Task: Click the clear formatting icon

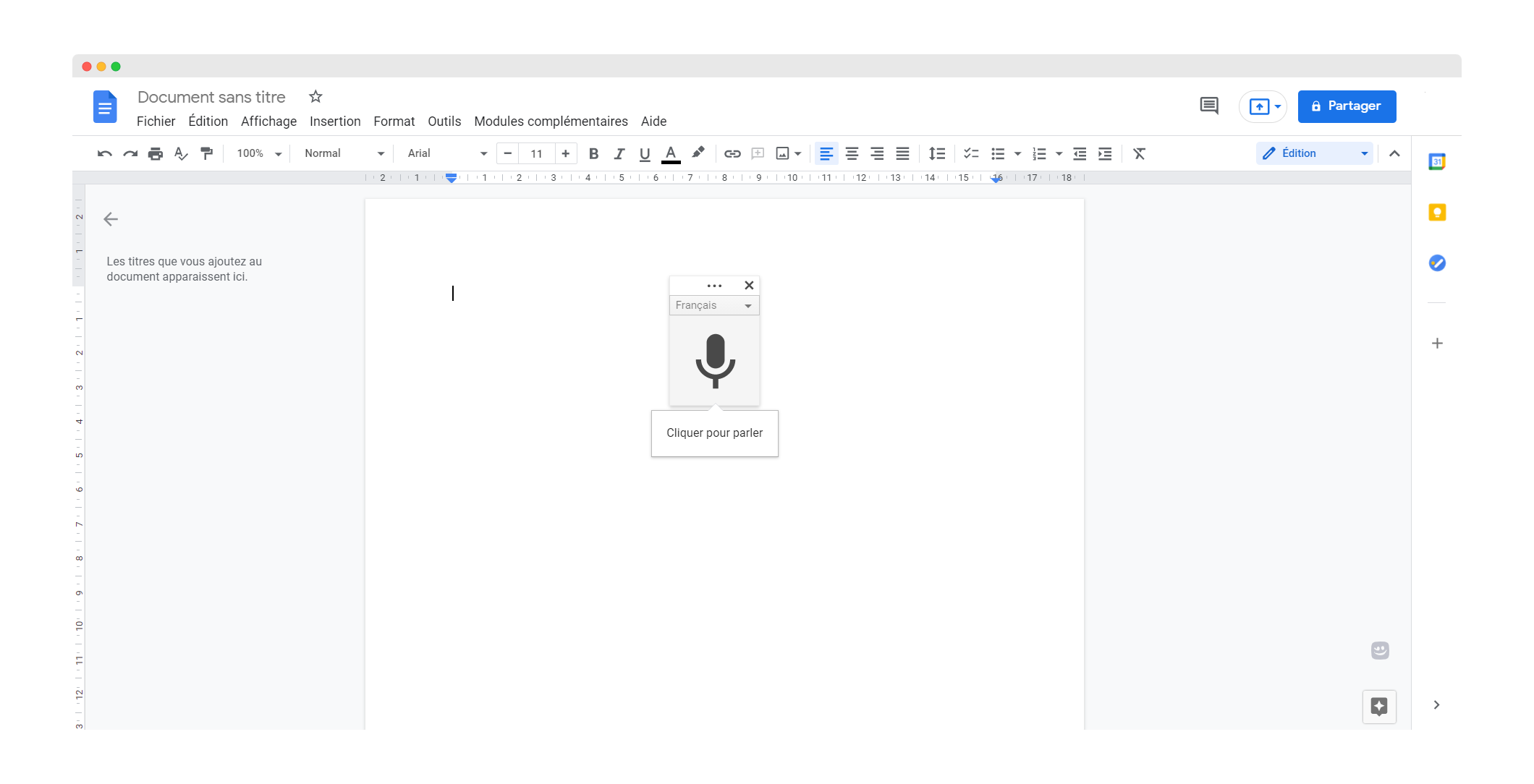Action: point(1139,153)
